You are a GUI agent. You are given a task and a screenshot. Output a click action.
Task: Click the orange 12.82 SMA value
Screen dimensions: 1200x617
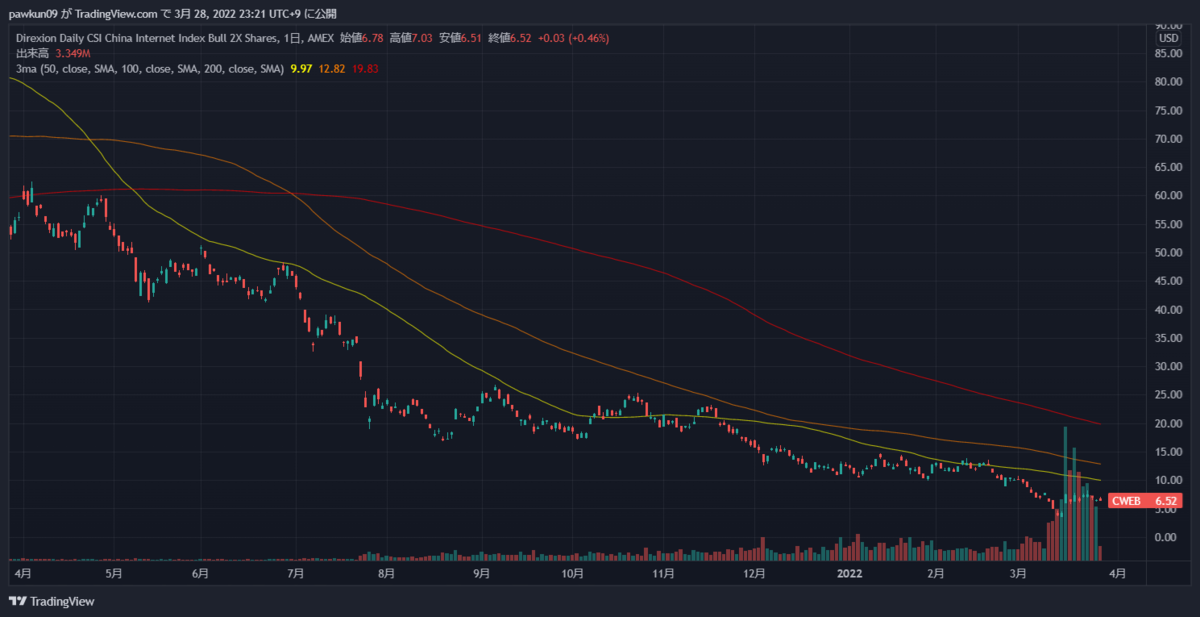point(332,68)
